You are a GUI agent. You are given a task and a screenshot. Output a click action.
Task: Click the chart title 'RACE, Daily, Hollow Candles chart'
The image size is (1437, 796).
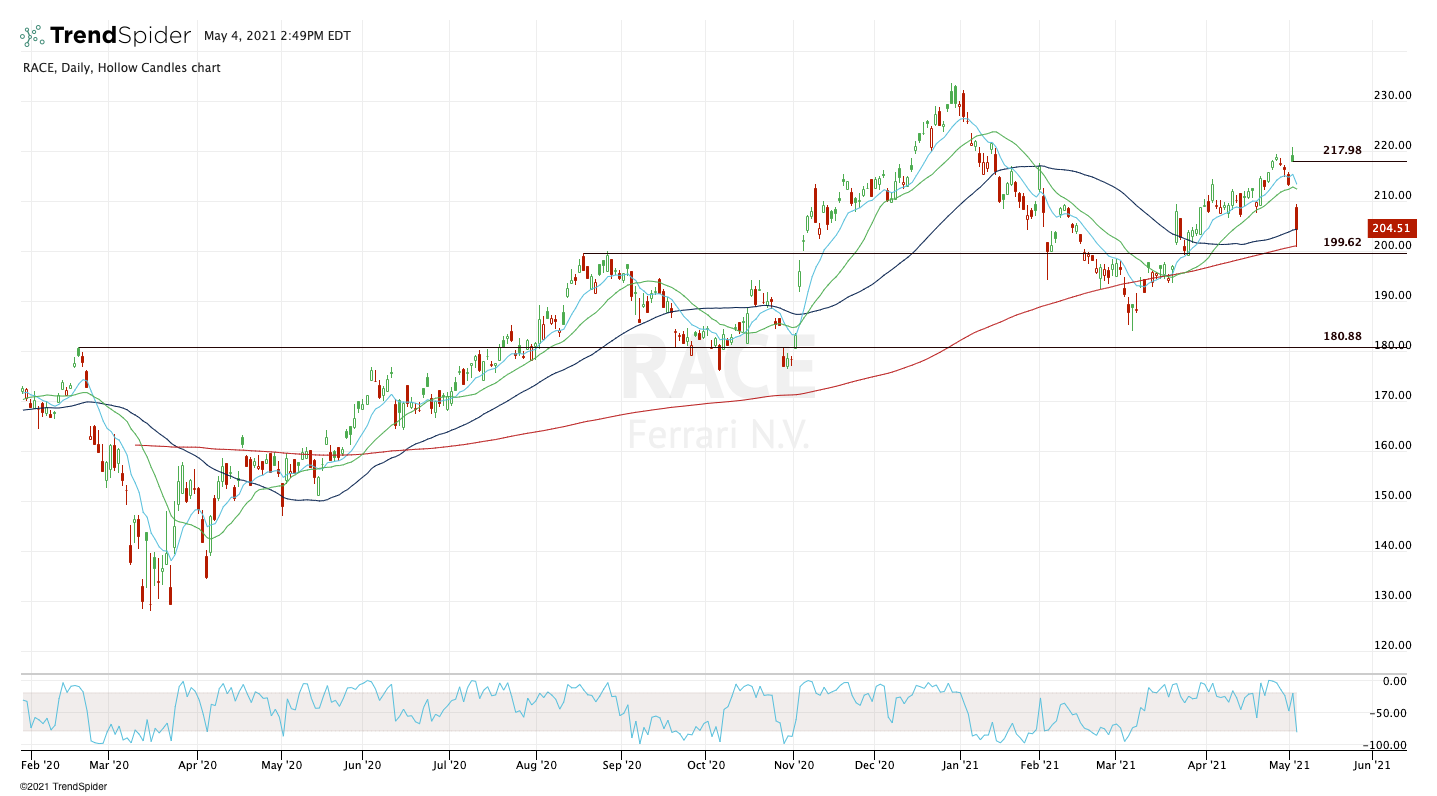[120, 68]
